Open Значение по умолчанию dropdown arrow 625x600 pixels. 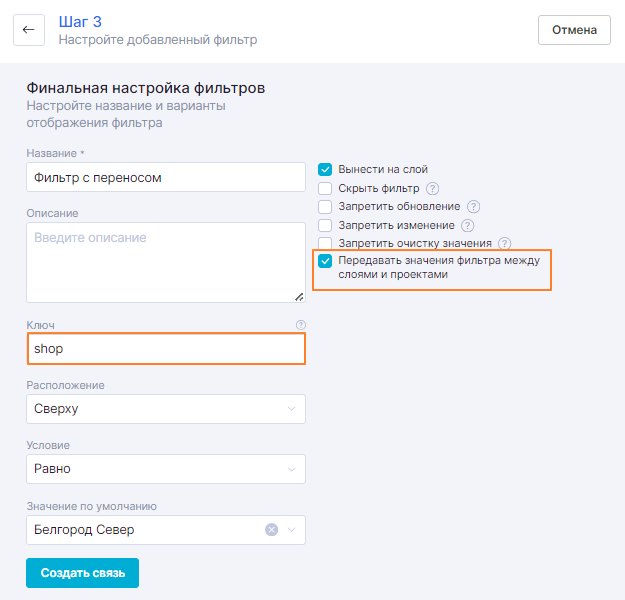pos(291,529)
